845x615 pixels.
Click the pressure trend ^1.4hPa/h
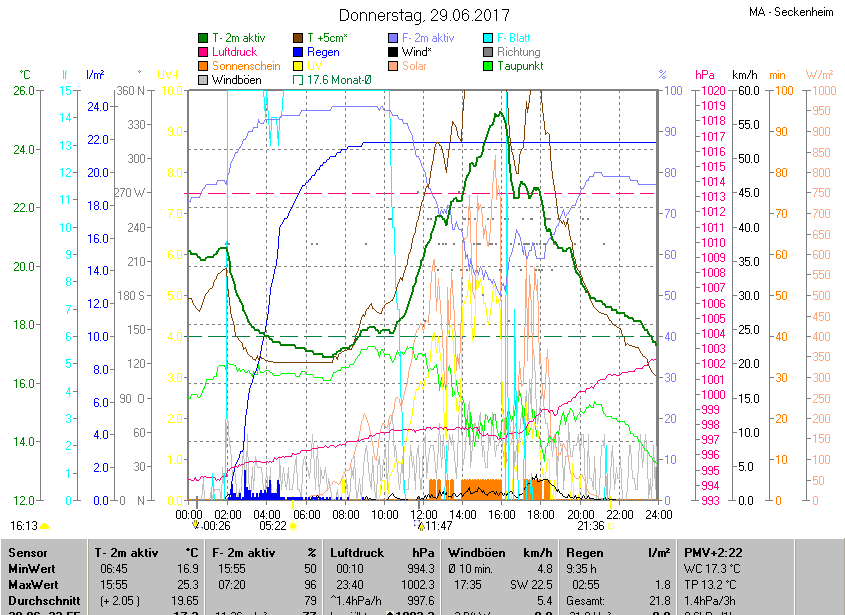coord(356,600)
